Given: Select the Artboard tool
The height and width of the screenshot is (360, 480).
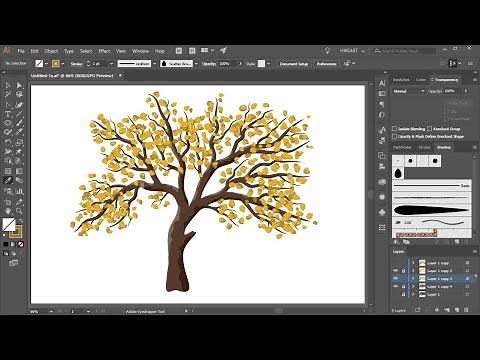Looking at the screenshot, I should (x=8, y=202).
